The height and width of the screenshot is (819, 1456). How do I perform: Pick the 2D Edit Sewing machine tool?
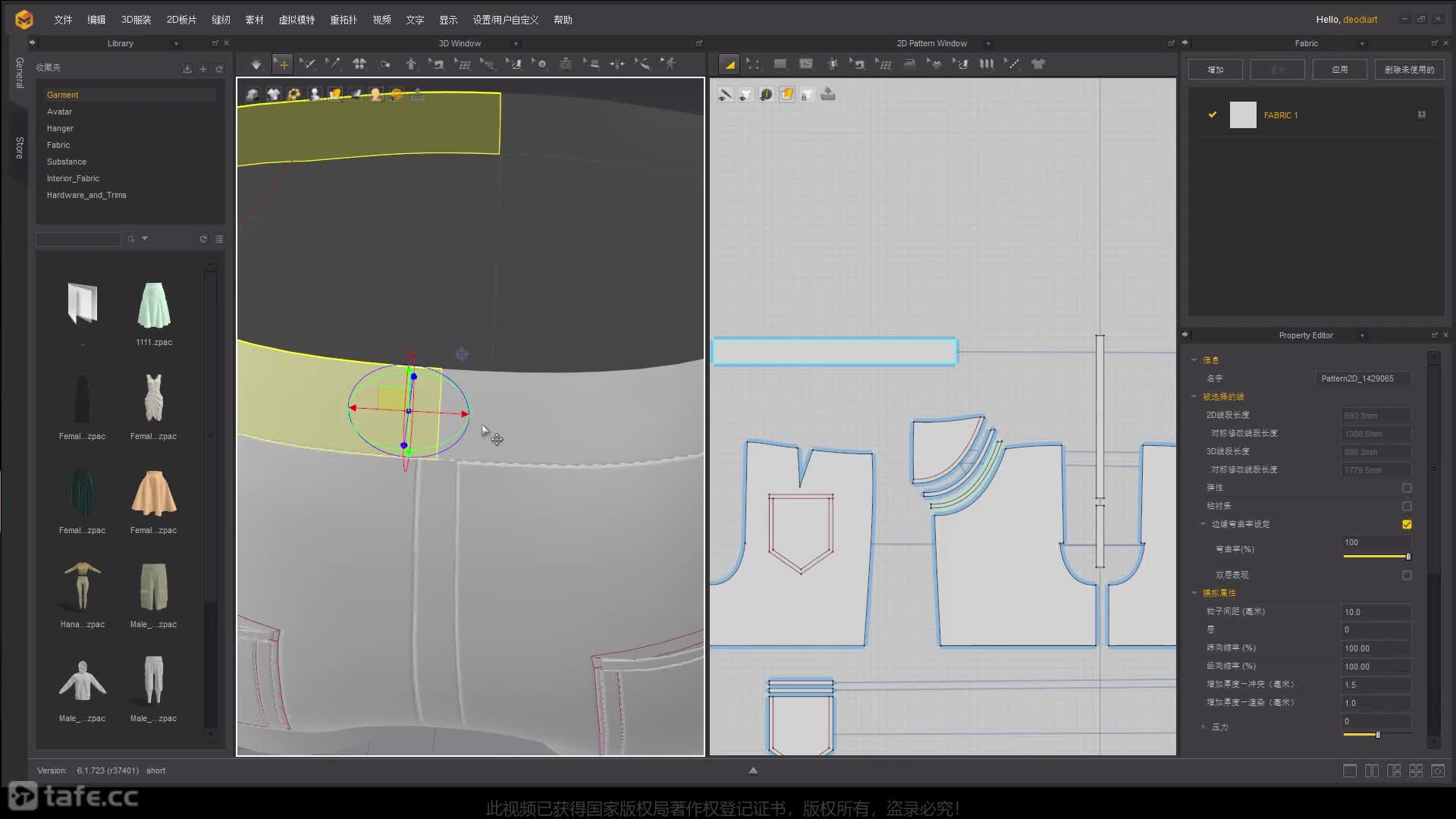(x=858, y=64)
